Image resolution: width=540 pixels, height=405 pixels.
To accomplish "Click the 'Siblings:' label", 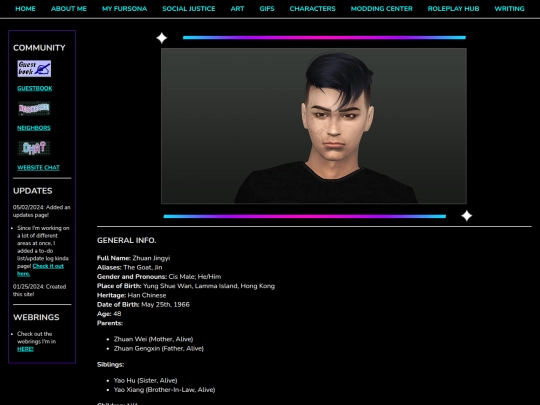I will pos(110,364).
